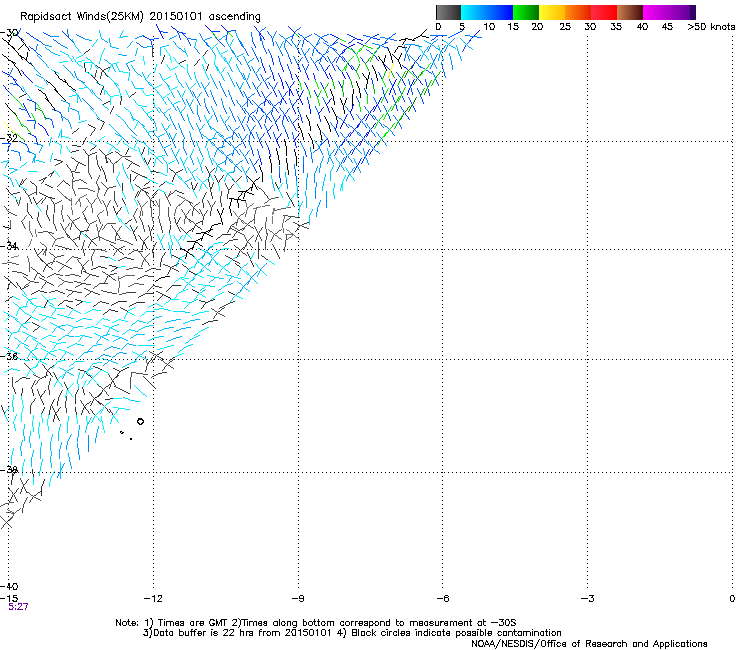Click the '-9' longitude axis label
Image resolution: width=740 pixels, height=650 pixels.
pyautogui.click(x=298, y=599)
